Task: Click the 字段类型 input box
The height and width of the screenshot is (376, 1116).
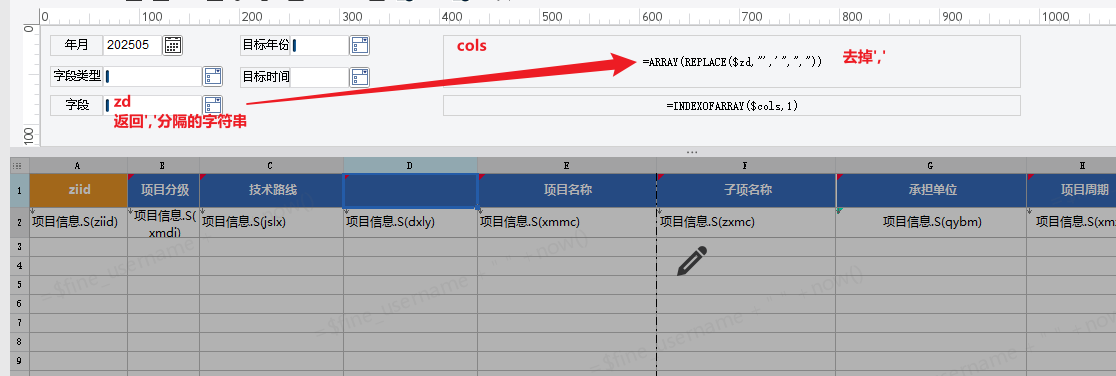Action: pos(153,76)
